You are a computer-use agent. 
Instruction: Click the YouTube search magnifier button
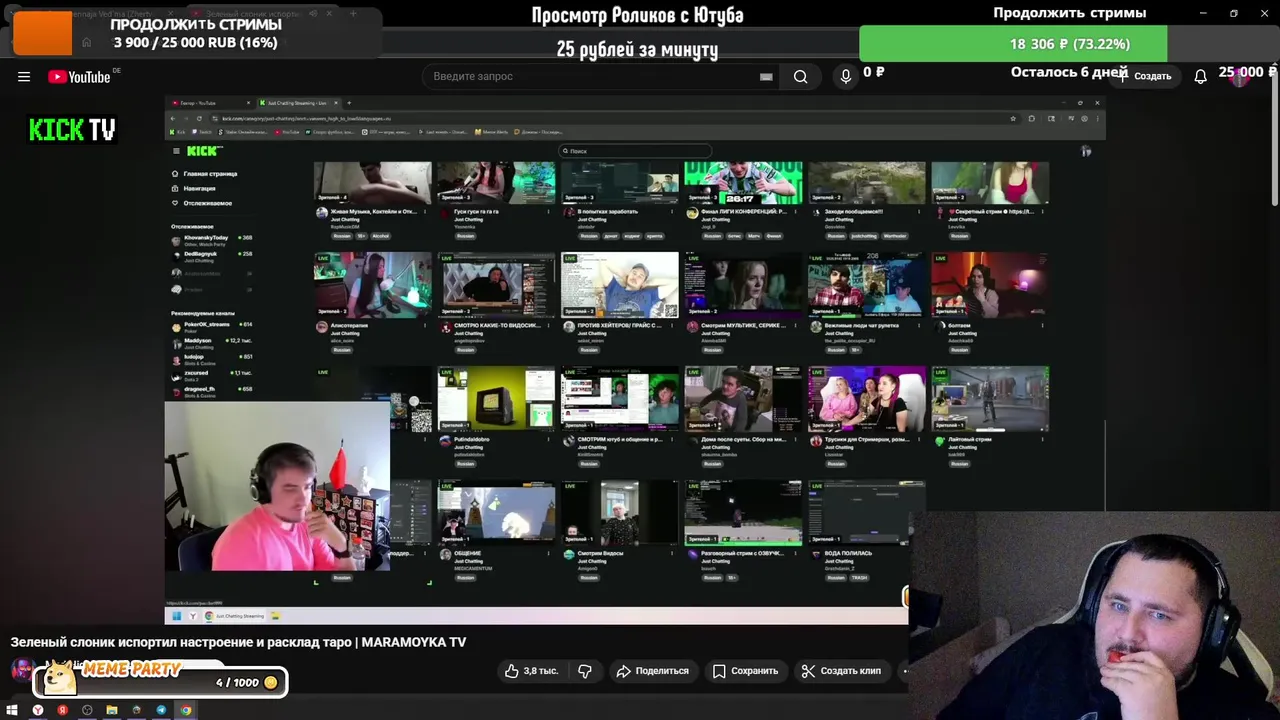point(800,77)
